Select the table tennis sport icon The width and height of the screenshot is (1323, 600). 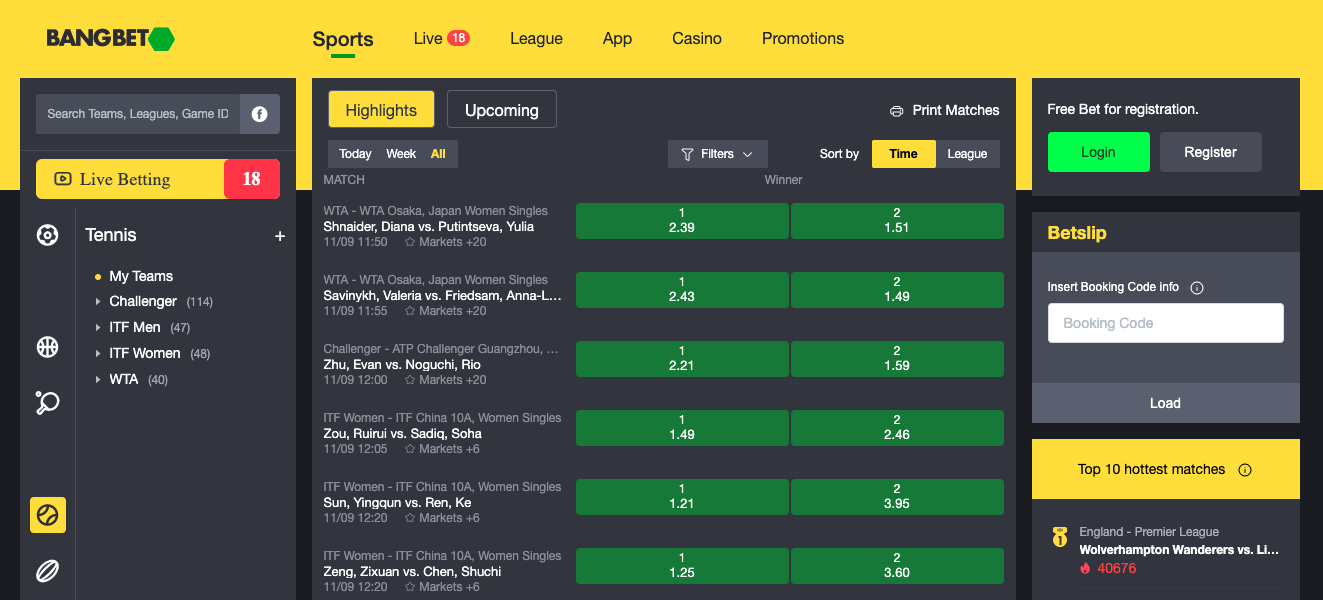[47, 402]
